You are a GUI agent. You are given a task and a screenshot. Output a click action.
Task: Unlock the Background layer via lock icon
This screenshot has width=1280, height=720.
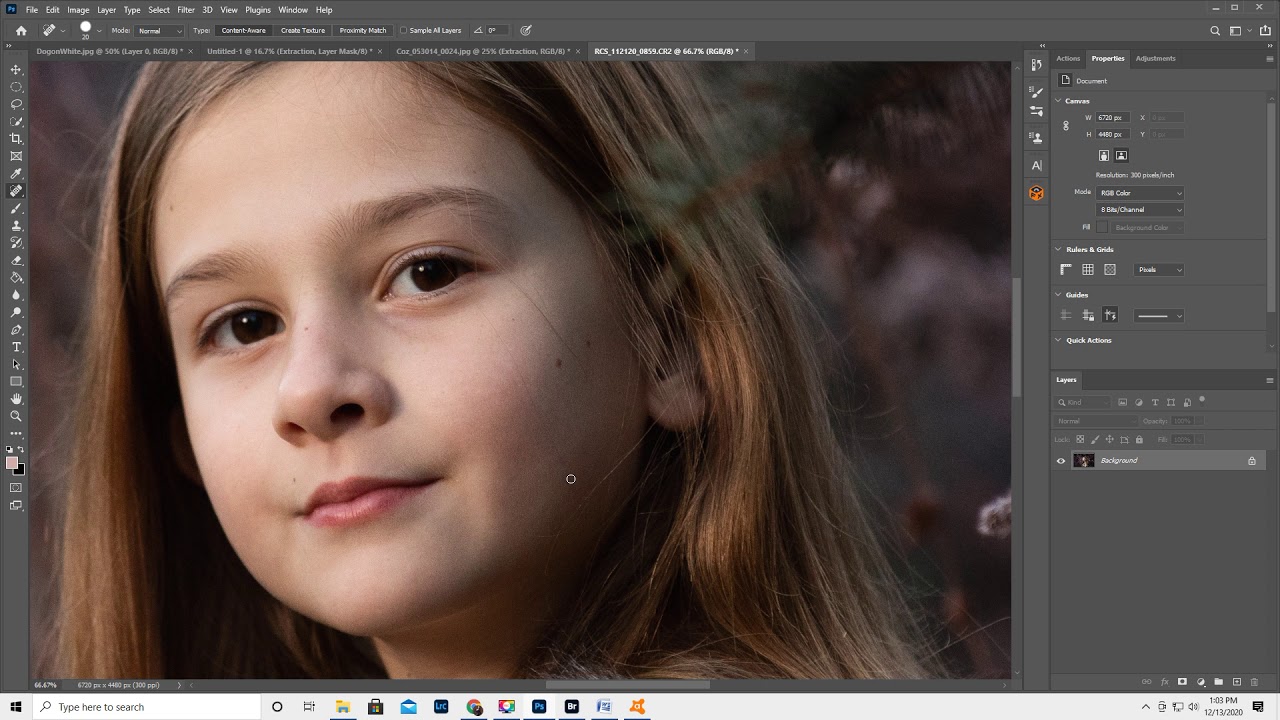pyautogui.click(x=1251, y=461)
